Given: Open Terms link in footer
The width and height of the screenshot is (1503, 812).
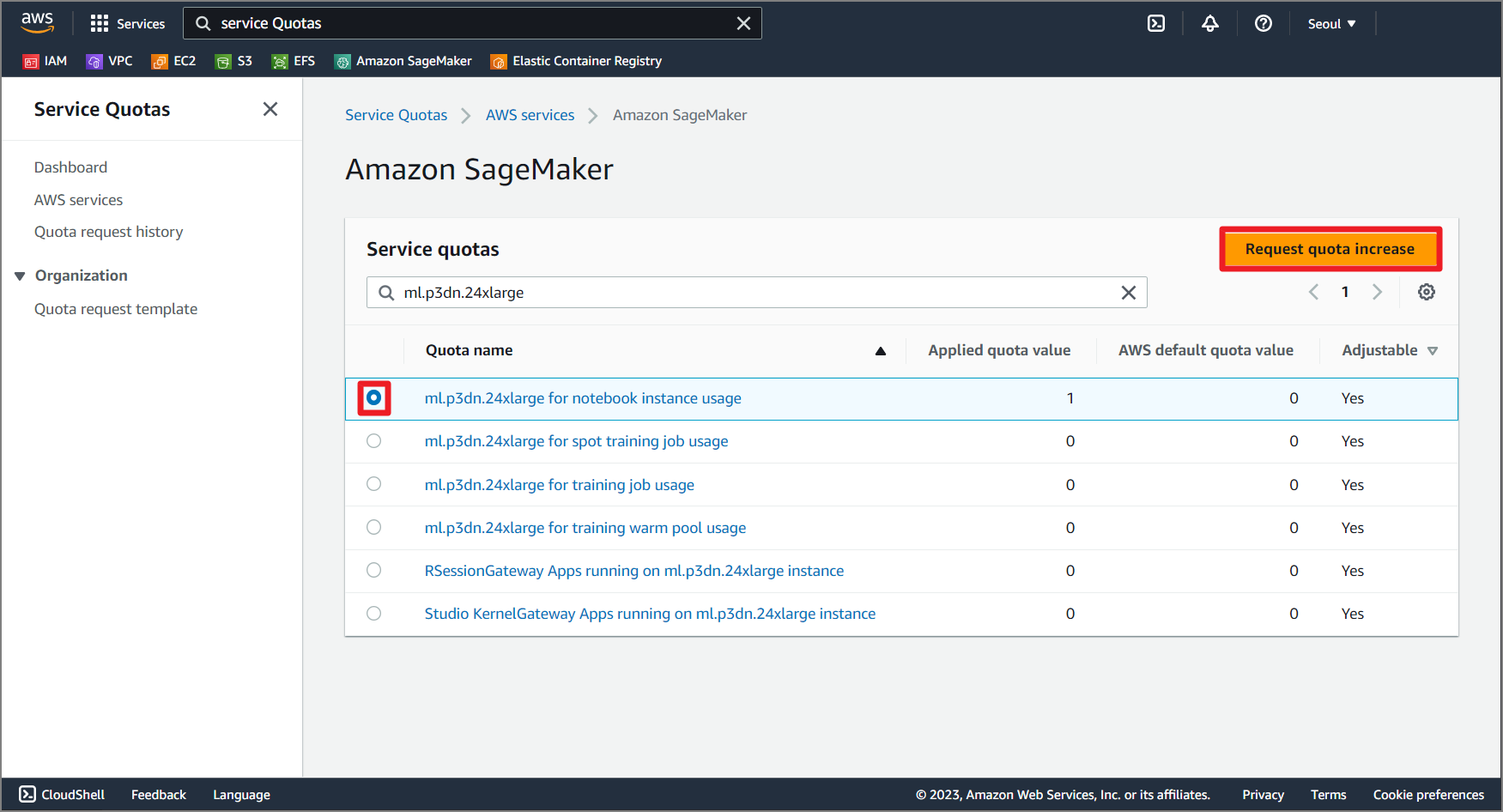Looking at the screenshot, I should pos(1328,795).
